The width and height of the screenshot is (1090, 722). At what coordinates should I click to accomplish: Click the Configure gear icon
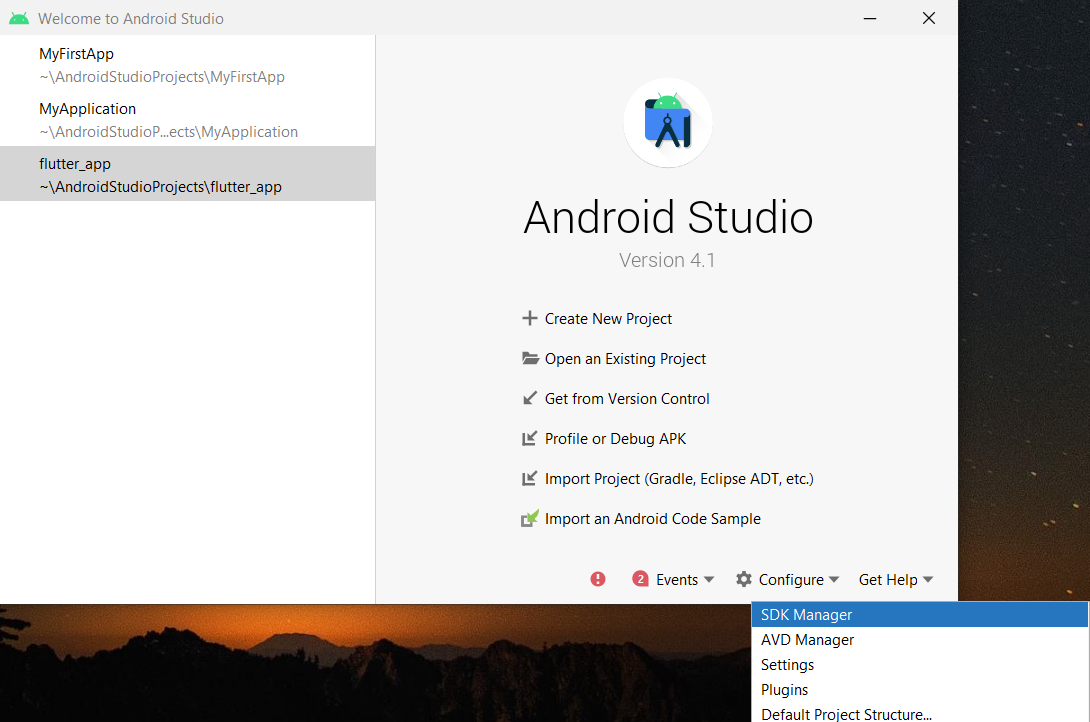744,579
